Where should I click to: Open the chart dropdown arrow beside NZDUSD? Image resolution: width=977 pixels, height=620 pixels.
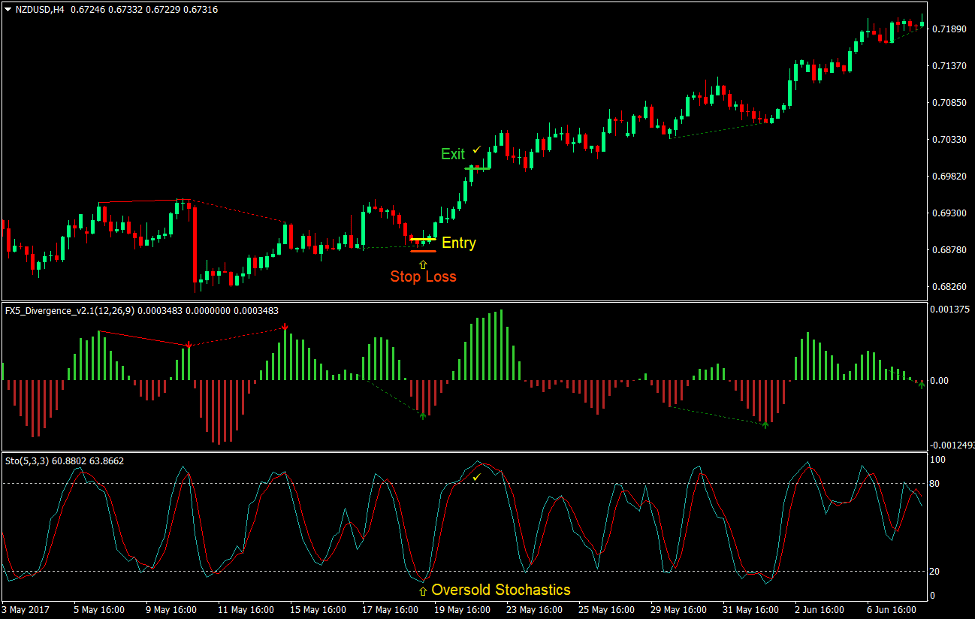(x=10, y=8)
